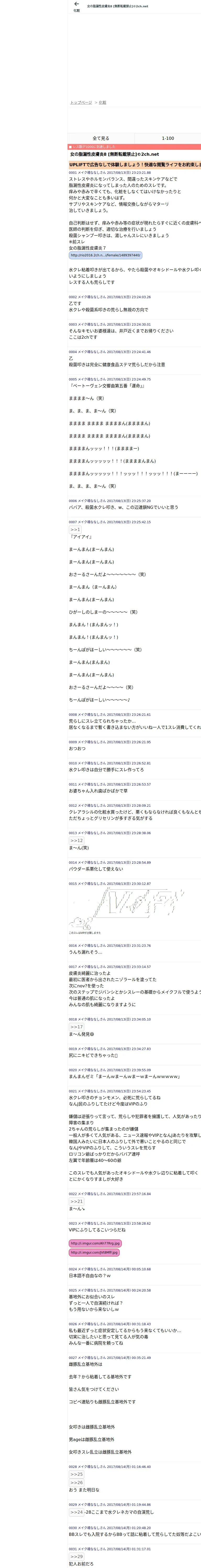Click the text おつおつ in post 0009
Screen dimensions: 201x1568
(78, 749)
